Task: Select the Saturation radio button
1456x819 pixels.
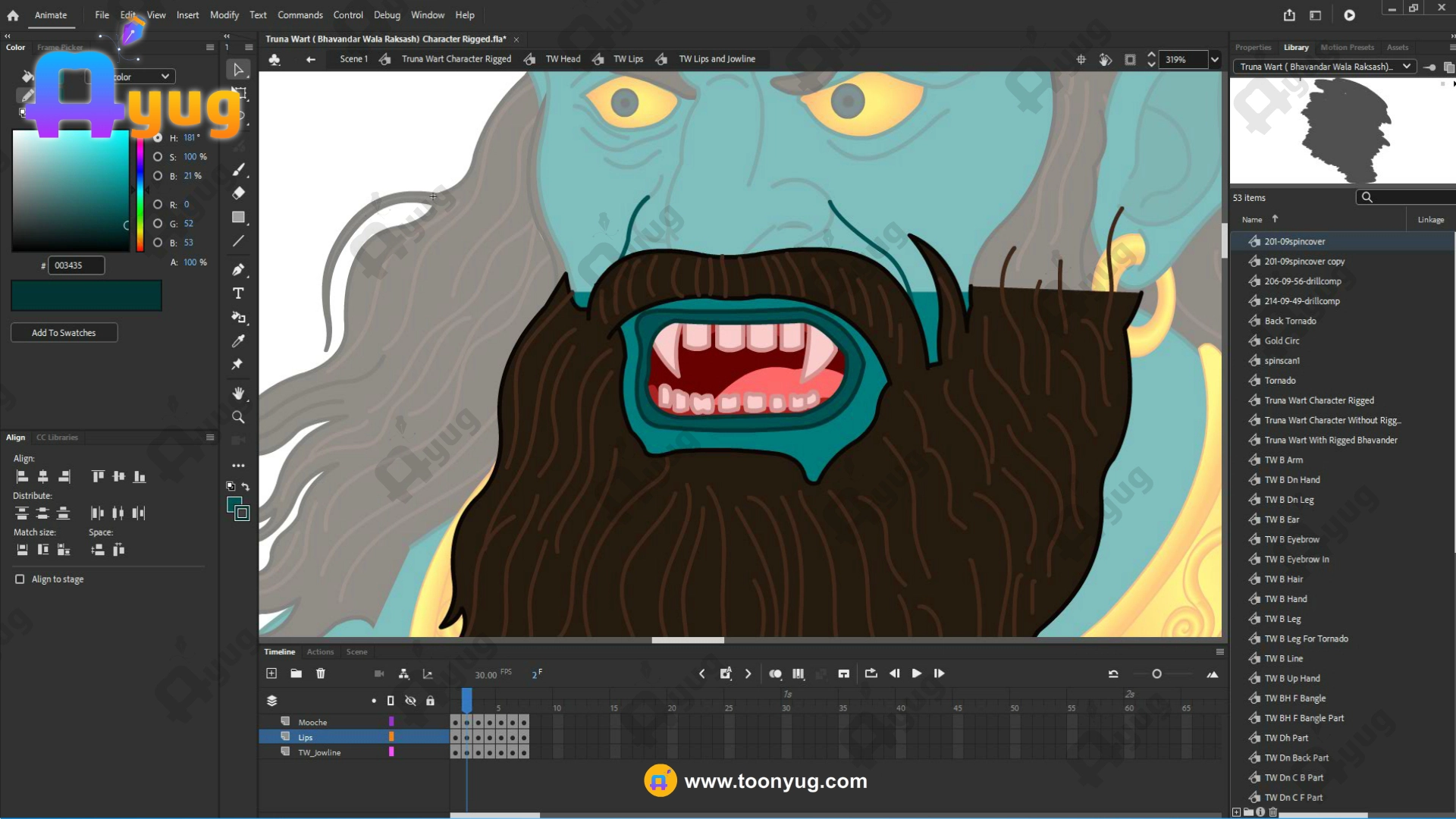Action: [158, 157]
